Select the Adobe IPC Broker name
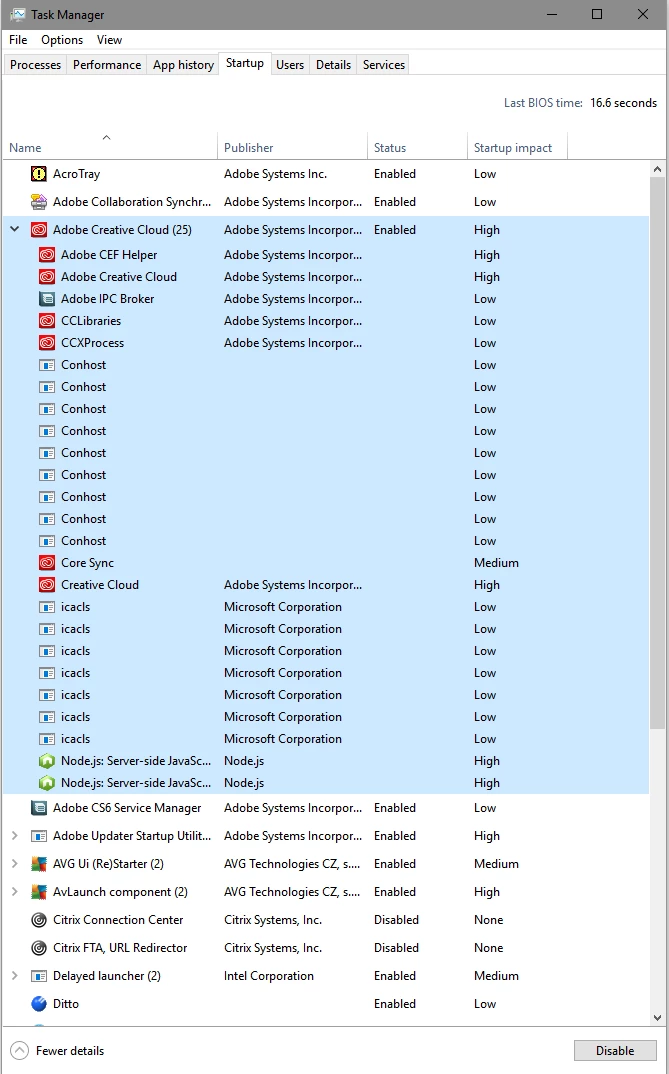 (108, 299)
